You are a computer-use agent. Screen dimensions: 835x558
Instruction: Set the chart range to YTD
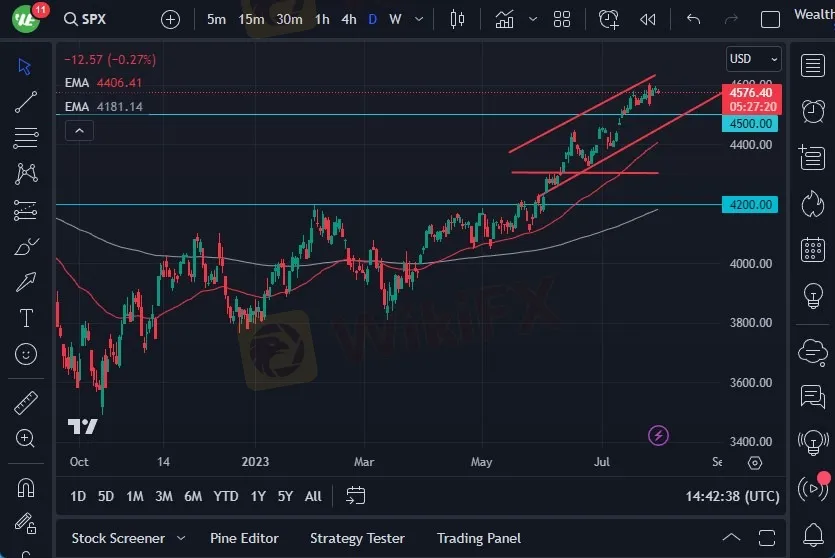226,496
